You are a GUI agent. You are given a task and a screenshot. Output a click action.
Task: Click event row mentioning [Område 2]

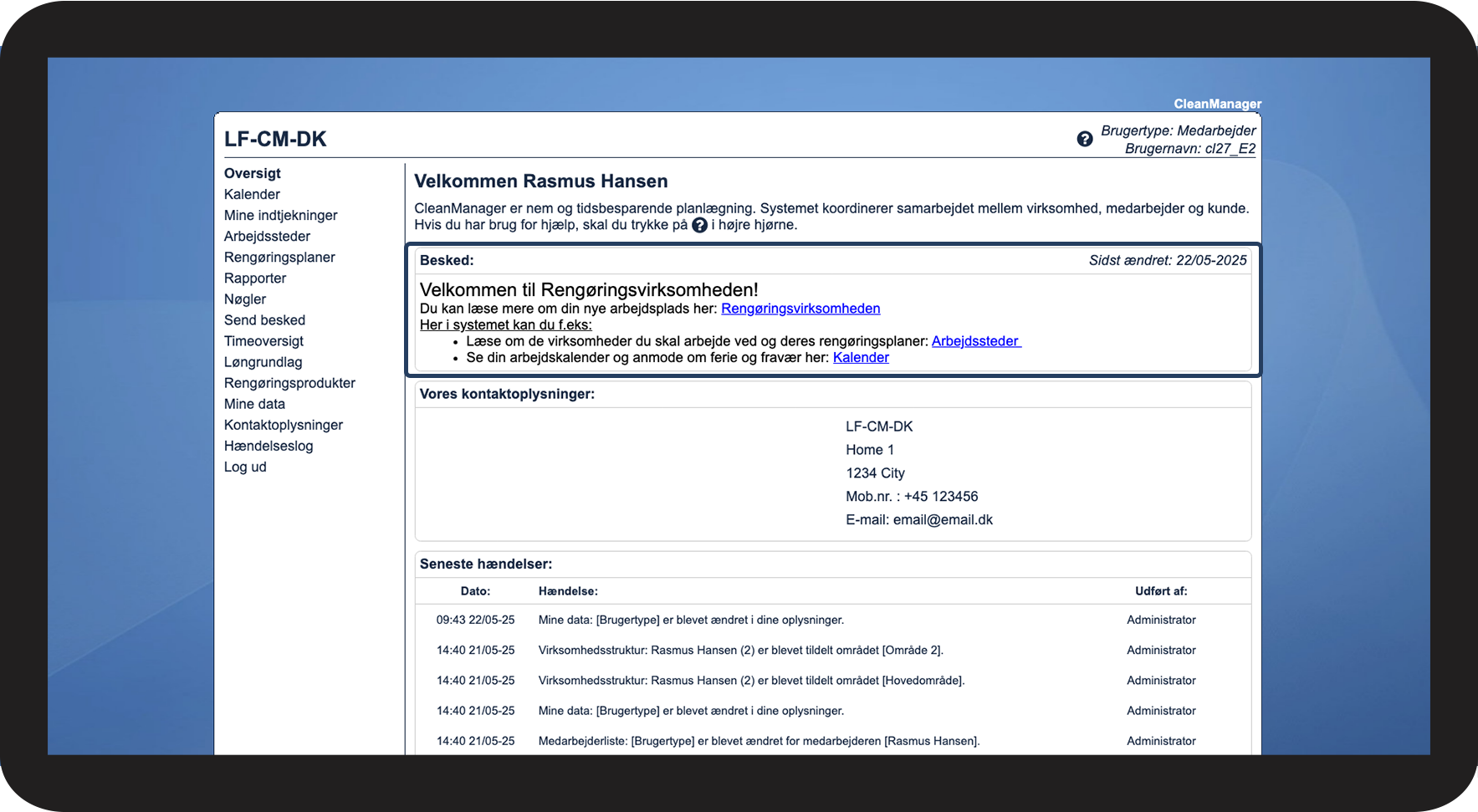point(741,650)
